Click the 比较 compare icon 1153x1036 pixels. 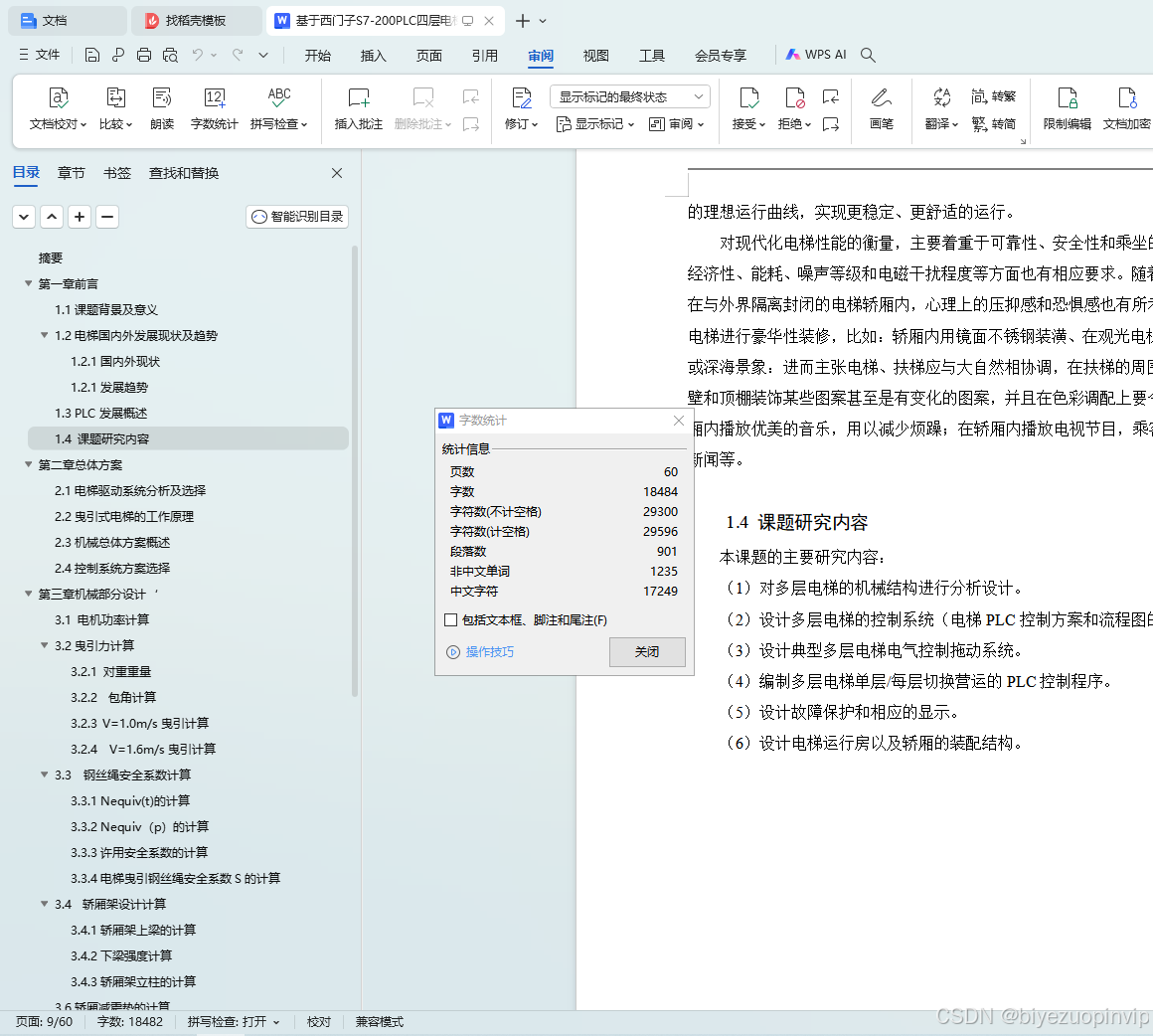(x=115, y=108)
